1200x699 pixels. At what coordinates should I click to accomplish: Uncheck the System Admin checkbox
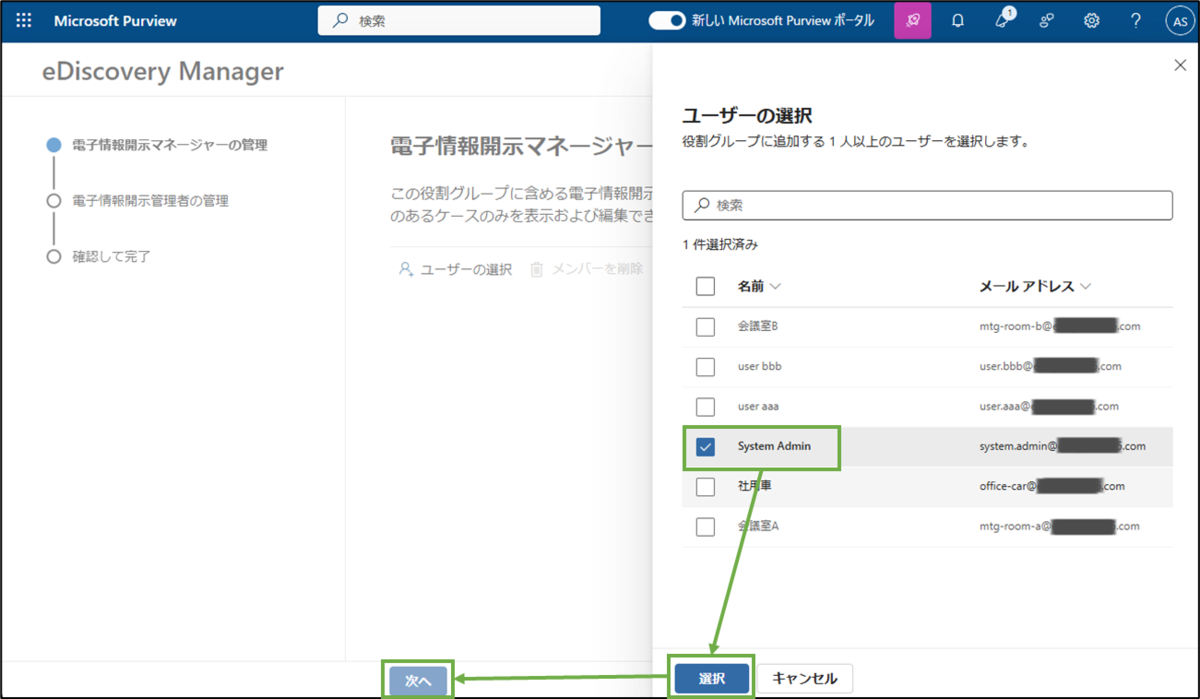(705, 446)
